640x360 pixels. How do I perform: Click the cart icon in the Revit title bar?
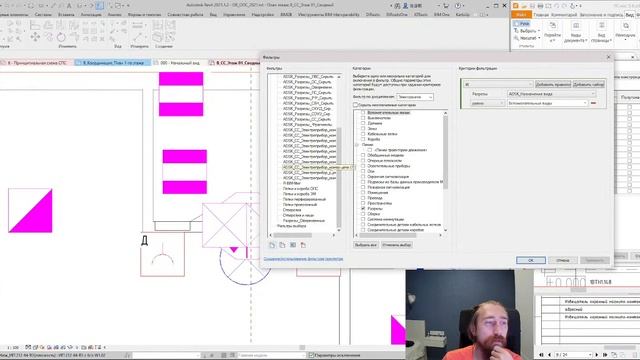click(446, 6)
